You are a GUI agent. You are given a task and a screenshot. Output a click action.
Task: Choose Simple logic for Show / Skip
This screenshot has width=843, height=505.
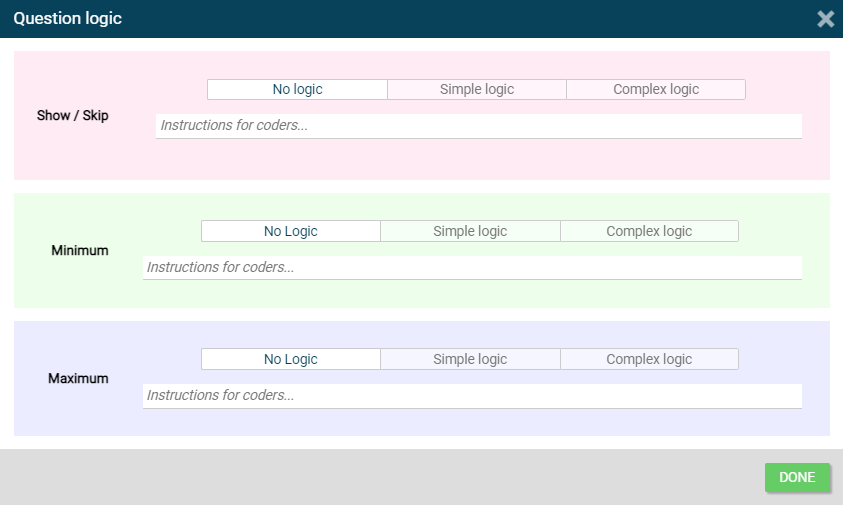[476, 90]
